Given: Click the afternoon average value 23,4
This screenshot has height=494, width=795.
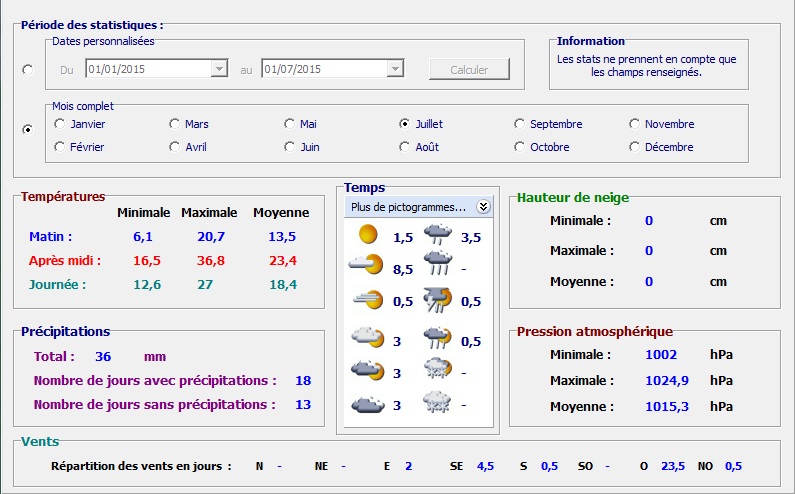Looking at the screenshot, I should (283, 261).
